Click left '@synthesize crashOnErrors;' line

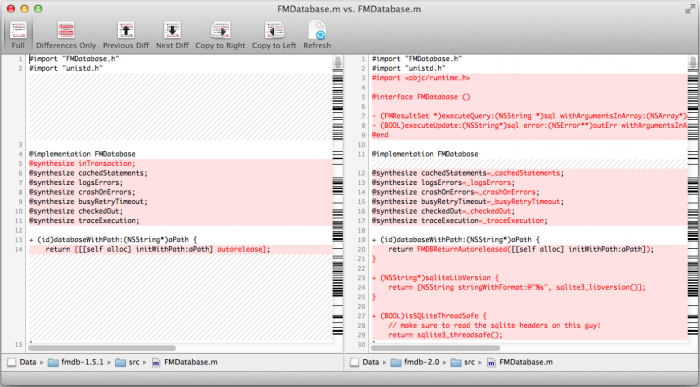pyautogui.click(x=180, y=192)
